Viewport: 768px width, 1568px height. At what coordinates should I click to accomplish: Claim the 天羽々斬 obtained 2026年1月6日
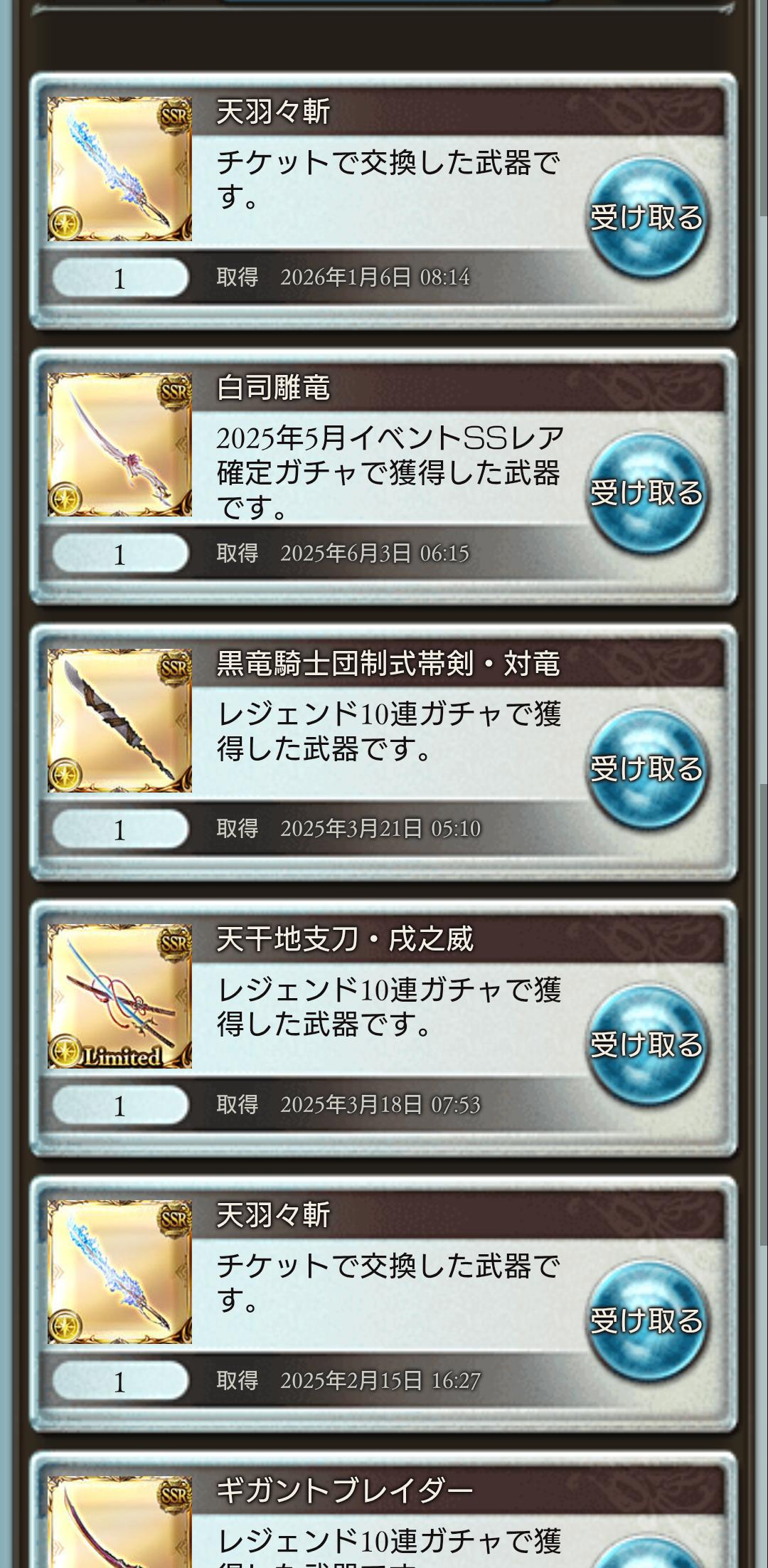point(647,217)
